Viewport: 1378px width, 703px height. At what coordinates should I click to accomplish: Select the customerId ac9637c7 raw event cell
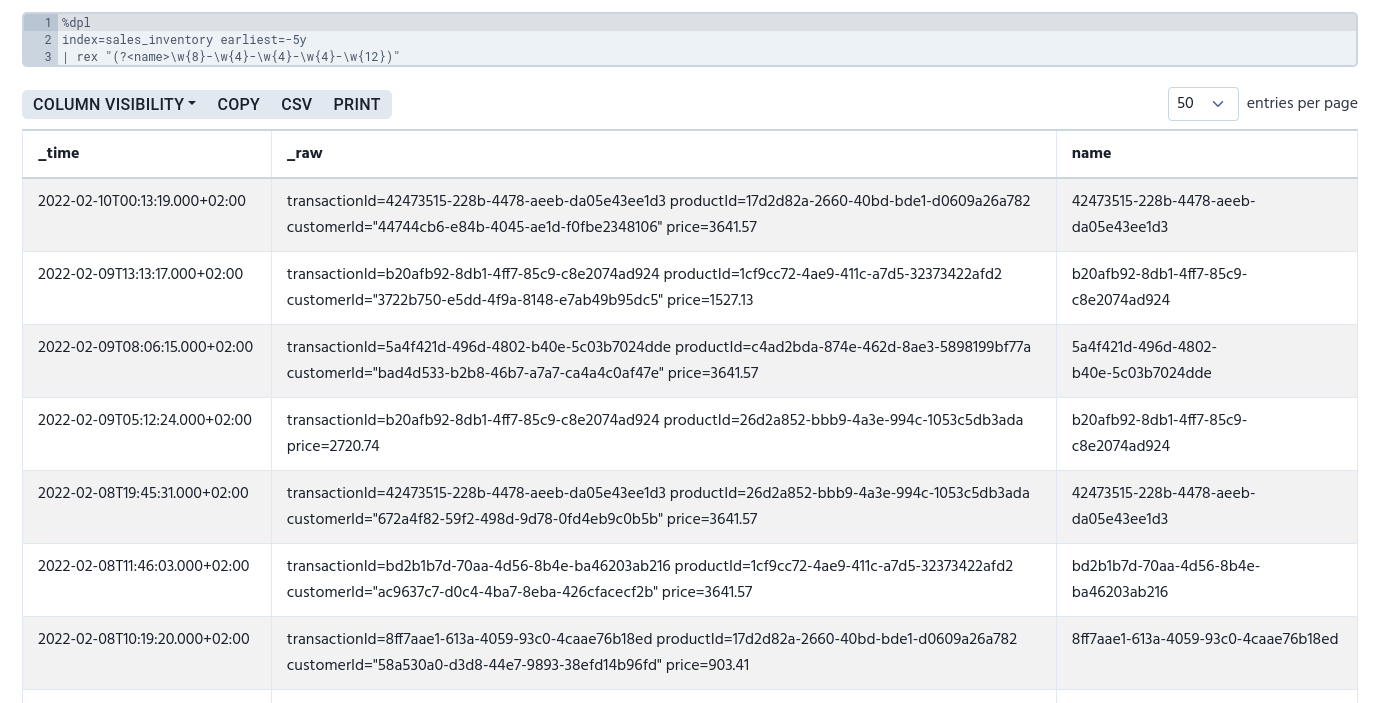(650, 580)
